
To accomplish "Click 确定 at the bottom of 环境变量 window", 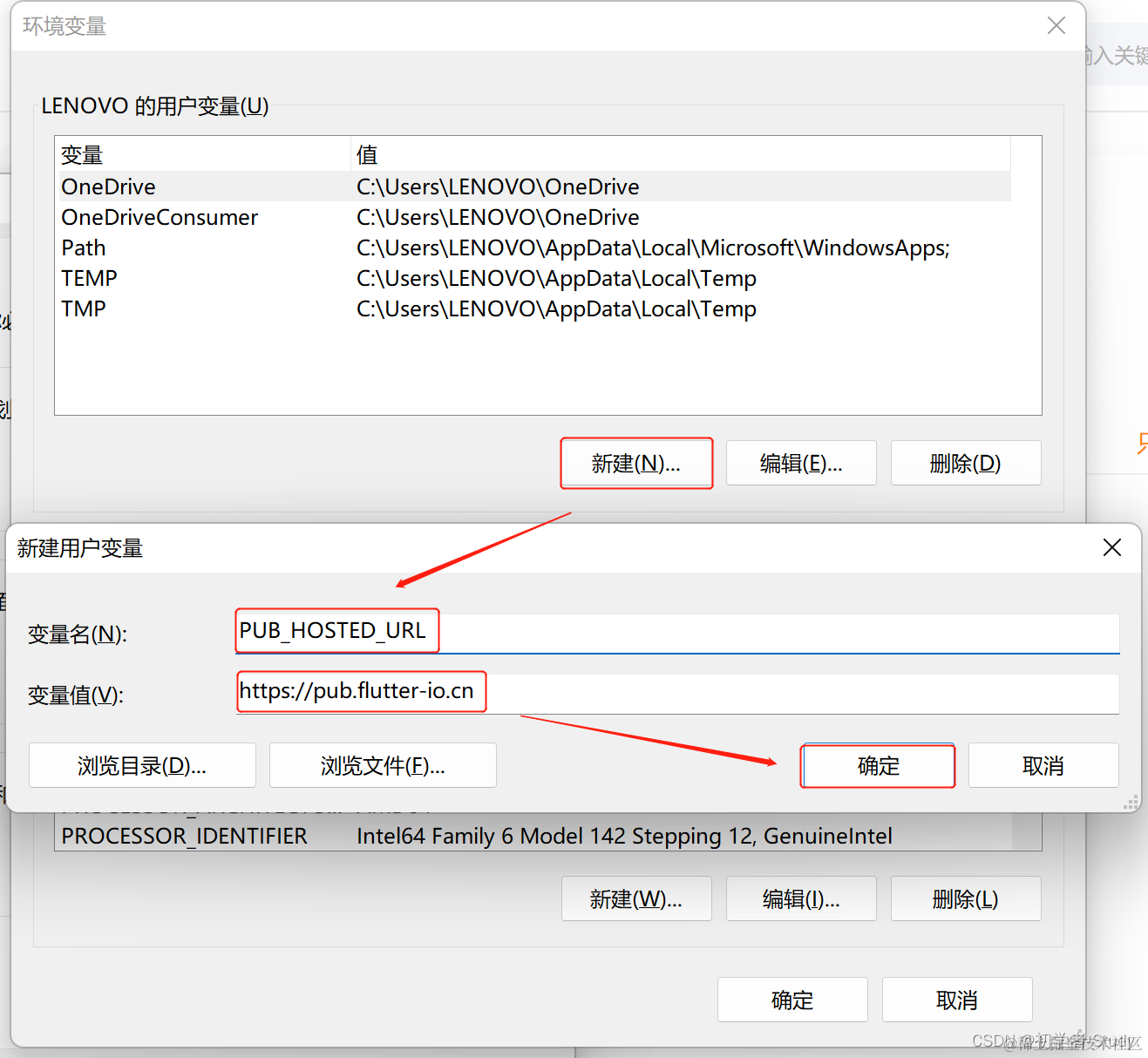I will tap(792, 1000).
